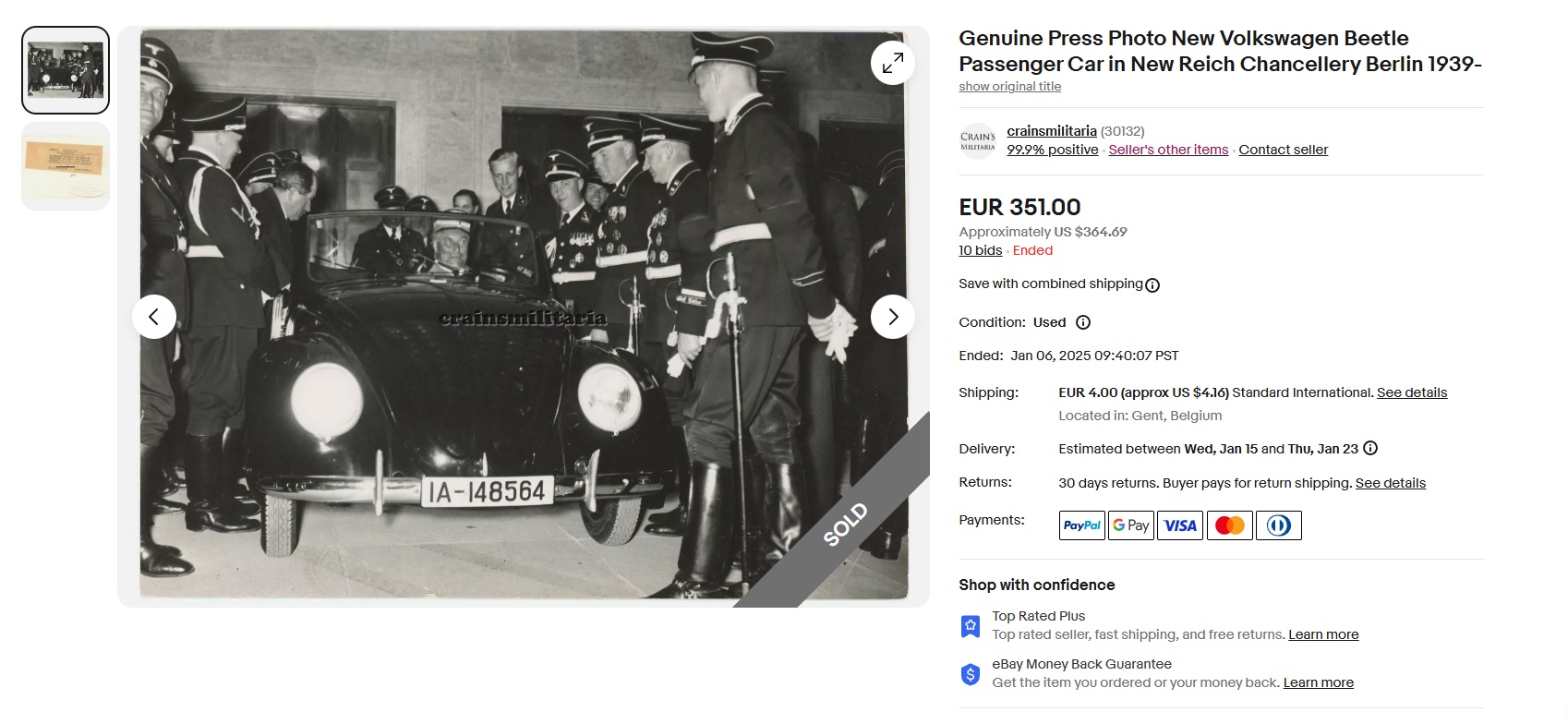Open the combined shipping info icon

click(1152, 285)
